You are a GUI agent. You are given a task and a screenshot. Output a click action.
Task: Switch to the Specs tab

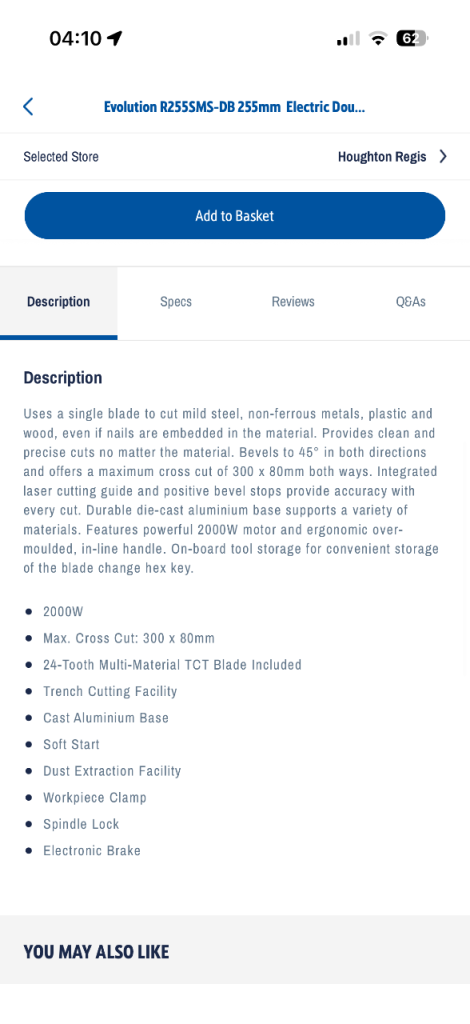point(176,302)
